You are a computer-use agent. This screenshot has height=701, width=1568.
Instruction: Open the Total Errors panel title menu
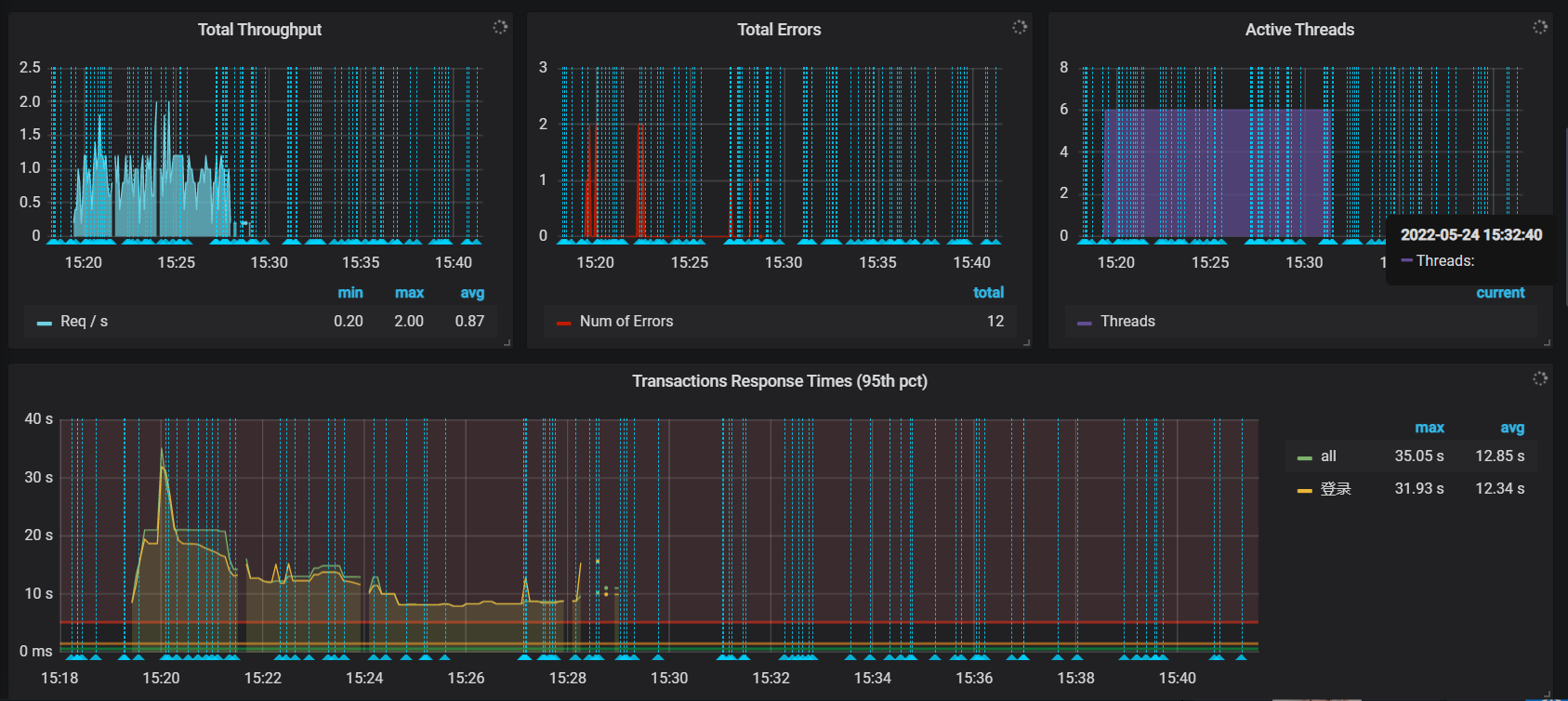click(779, 30)
